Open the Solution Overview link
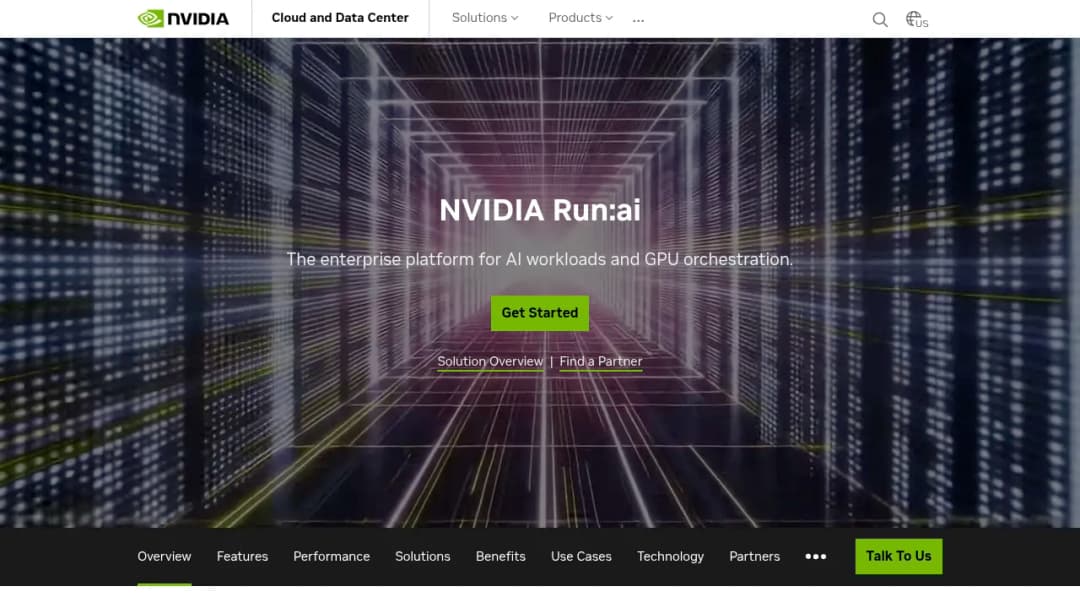1080x608 pixels. 490,361
